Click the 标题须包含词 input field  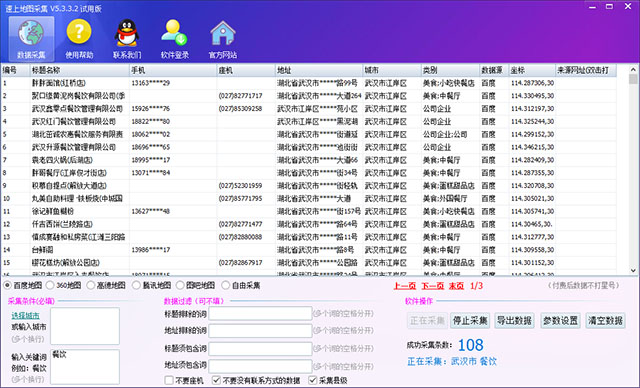click(x=260, y=349)
